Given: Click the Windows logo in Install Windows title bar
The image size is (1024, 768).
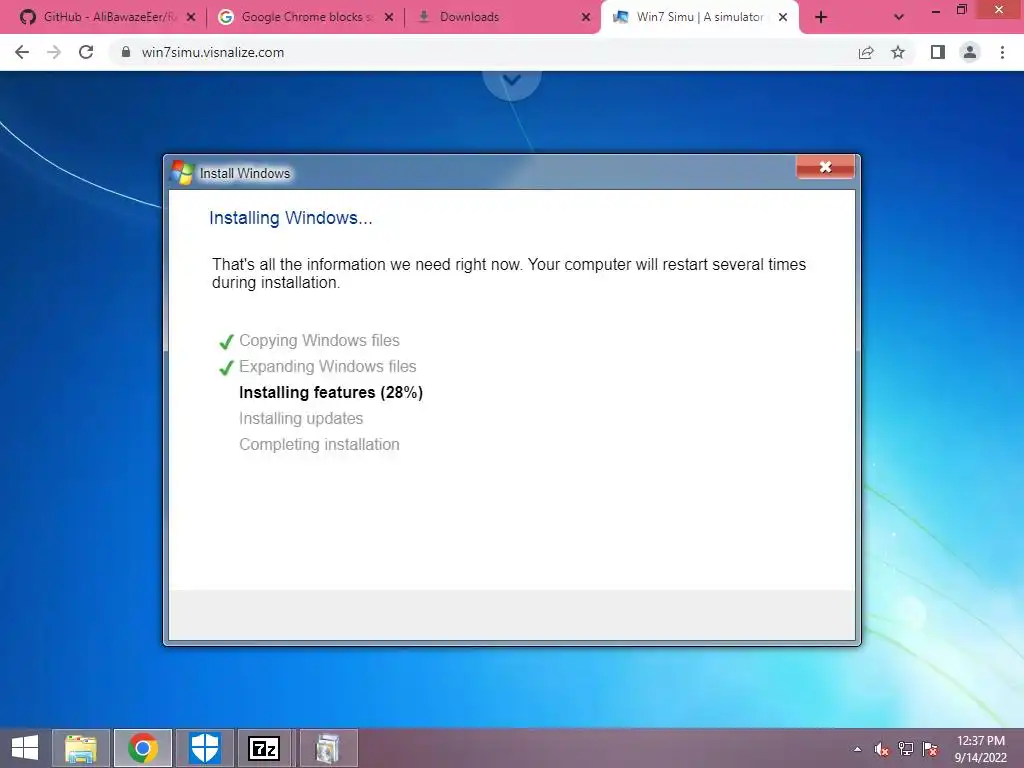Looking at the screenshot, I should tap(182, 173).
